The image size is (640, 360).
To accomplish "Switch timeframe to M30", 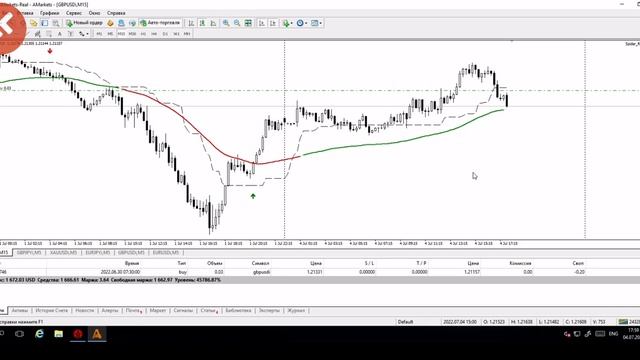I will [x=132, y=34].
